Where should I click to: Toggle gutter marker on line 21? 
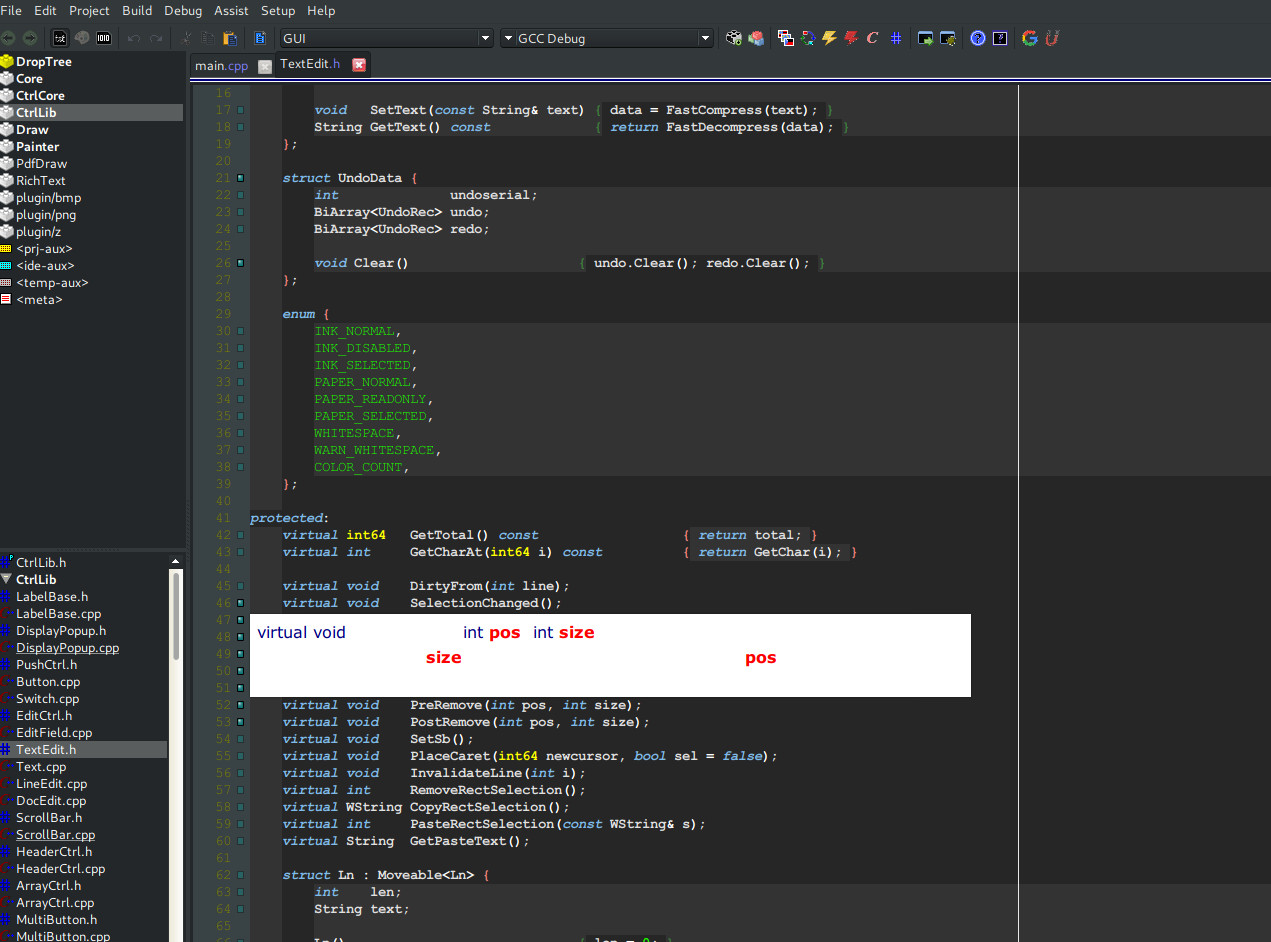[x=240, y=178]
